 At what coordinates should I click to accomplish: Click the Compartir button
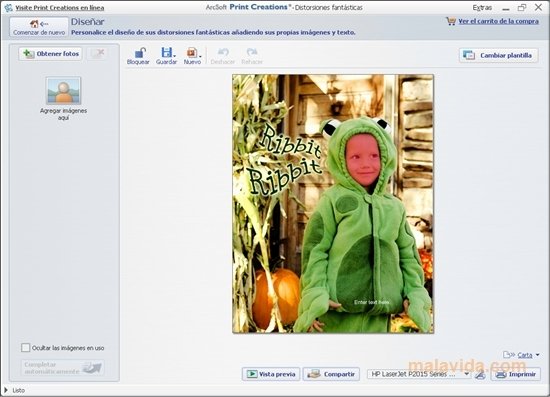pyautogui.click(x=331, y=374)
